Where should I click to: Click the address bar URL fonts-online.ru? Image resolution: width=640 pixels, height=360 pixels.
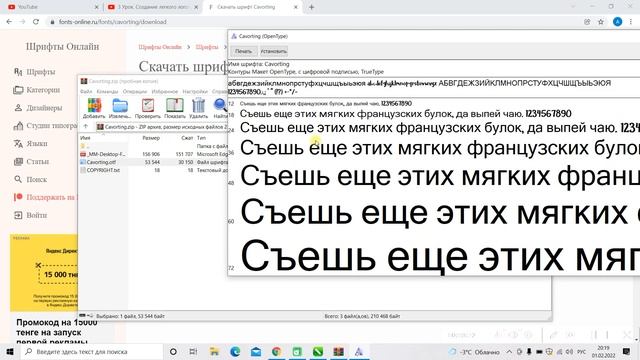point(113,22)
